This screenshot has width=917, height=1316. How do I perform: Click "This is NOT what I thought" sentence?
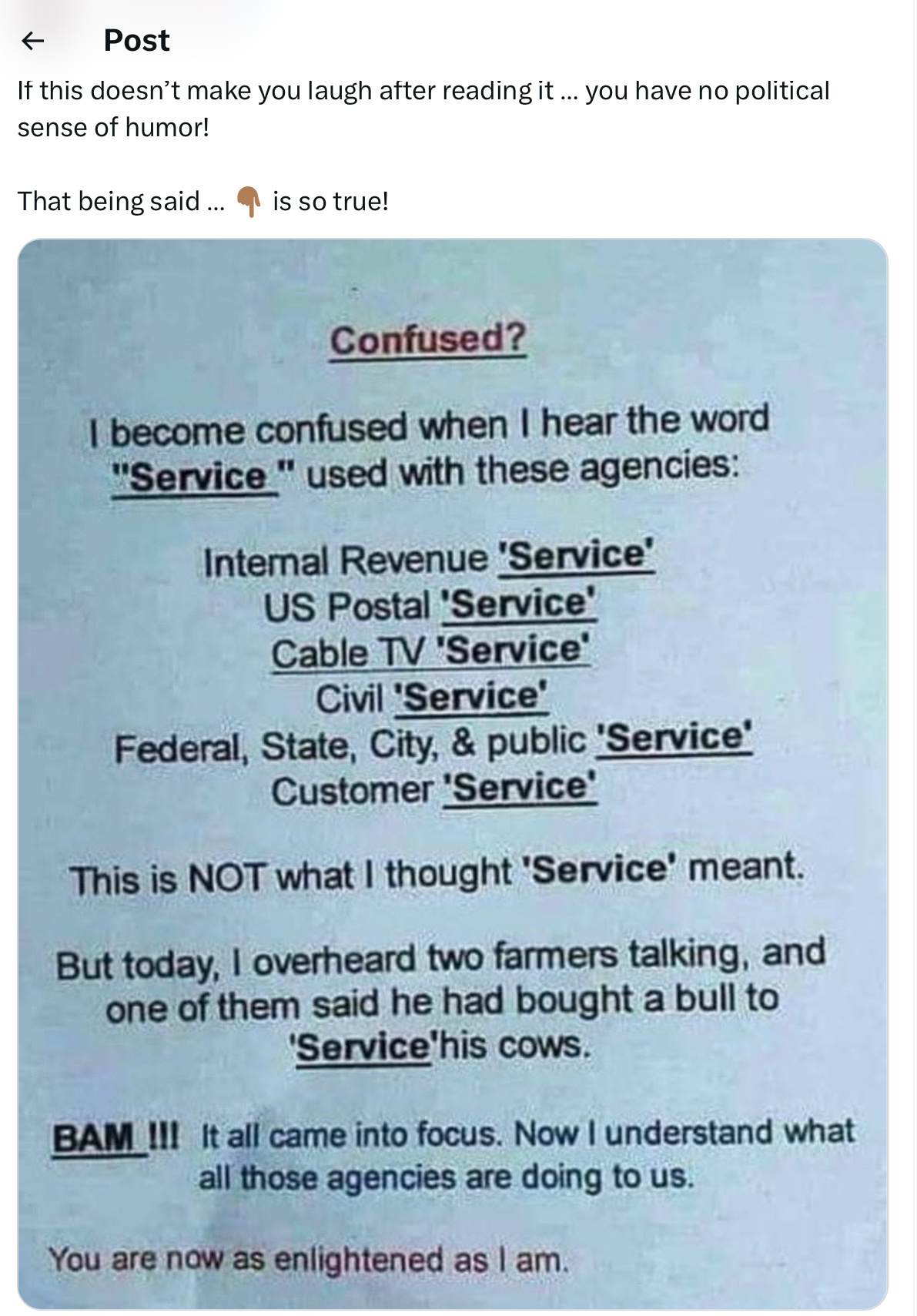click(x=437, y=874)
